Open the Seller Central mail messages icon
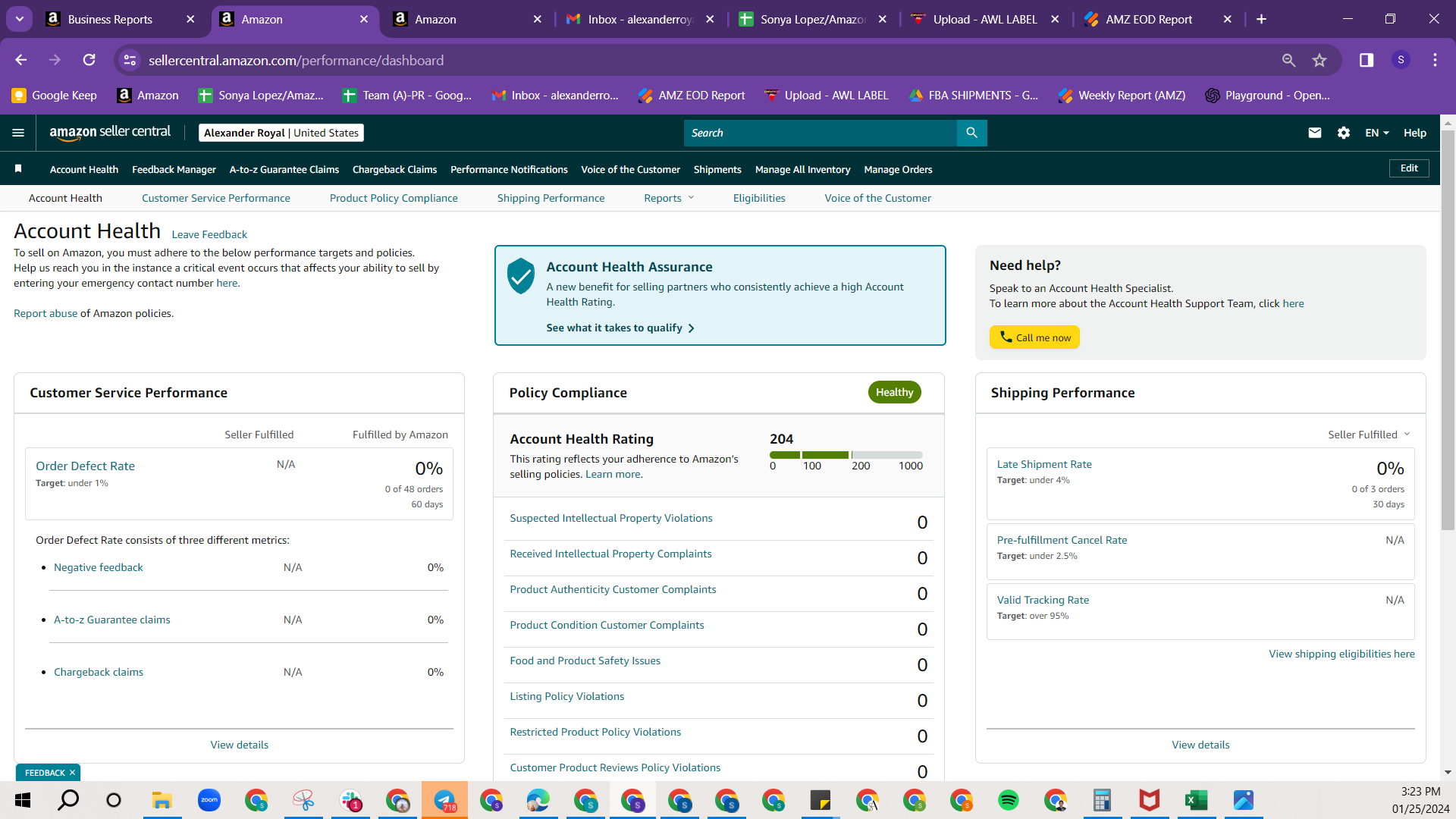 [x=1315, y=133]
